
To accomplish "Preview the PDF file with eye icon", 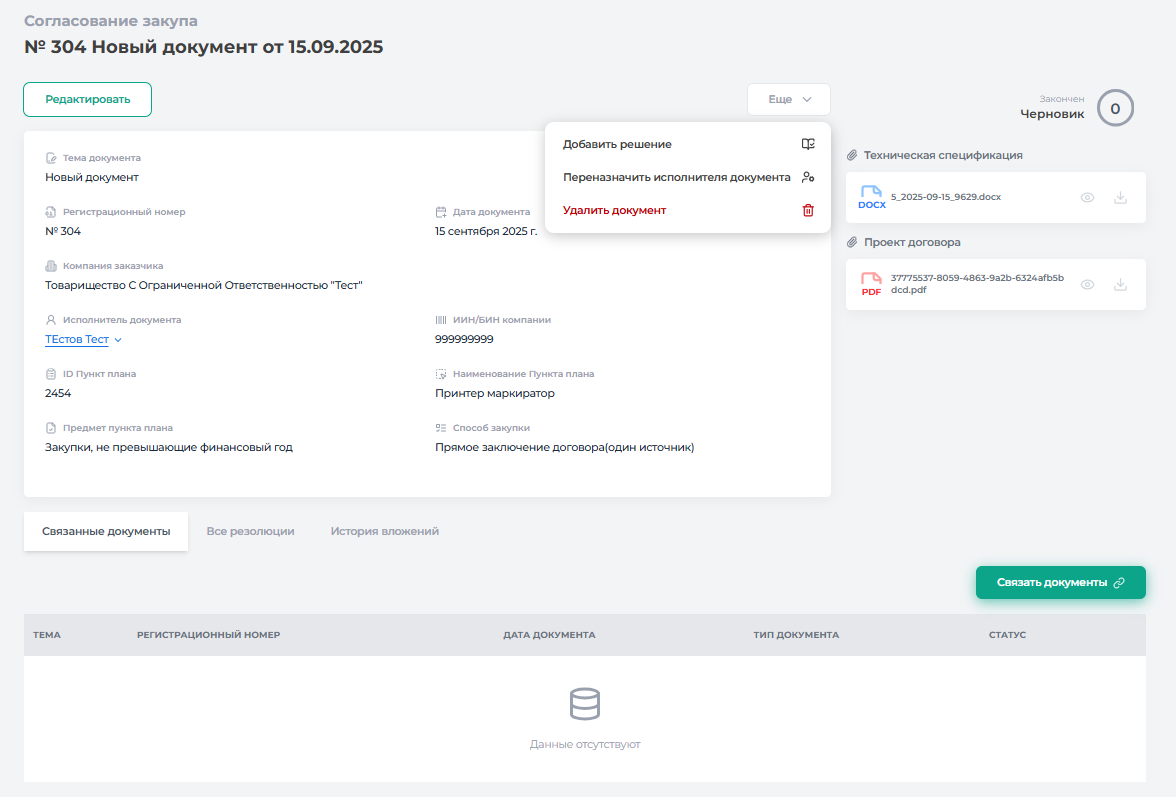I will pos(1087,285).
